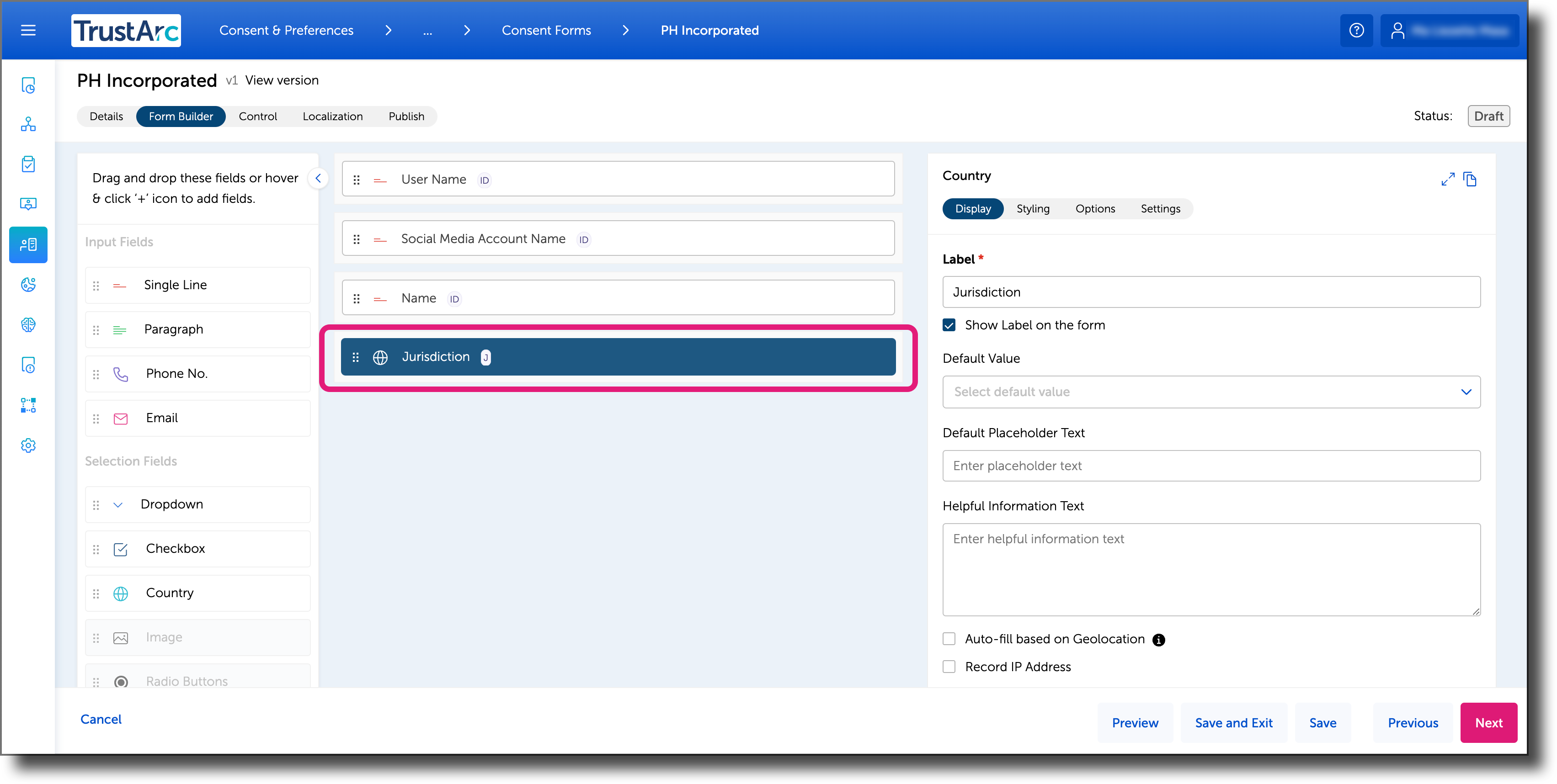Click the Default Placeholder Text field
This screenshot has height=784, width=1557.
point(1211,466)
